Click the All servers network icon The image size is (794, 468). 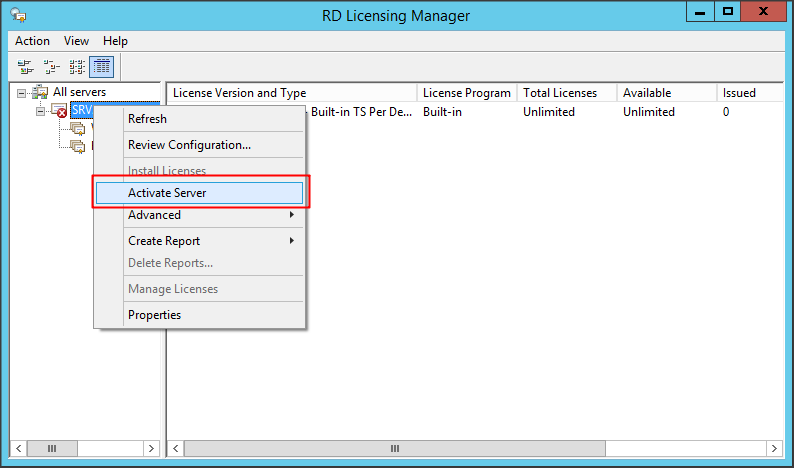pos(40,92)
